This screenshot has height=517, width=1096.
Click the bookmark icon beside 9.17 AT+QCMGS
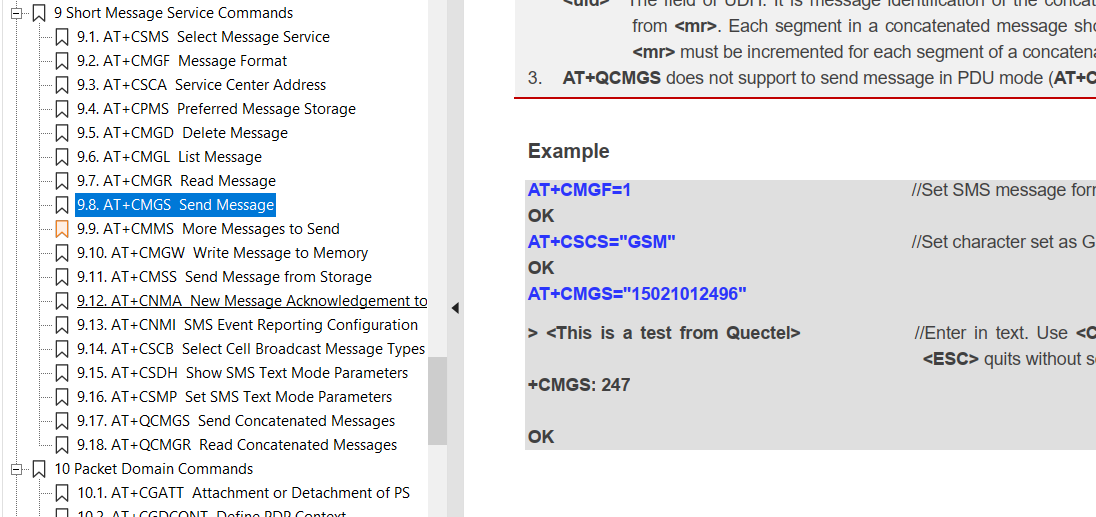coord(62,421)
